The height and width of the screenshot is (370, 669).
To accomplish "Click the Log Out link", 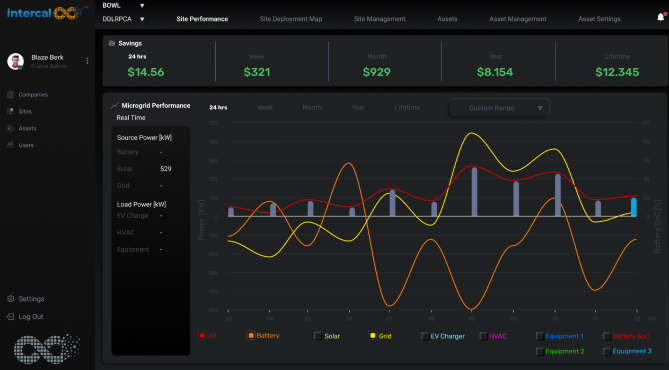I will [31, 317].
